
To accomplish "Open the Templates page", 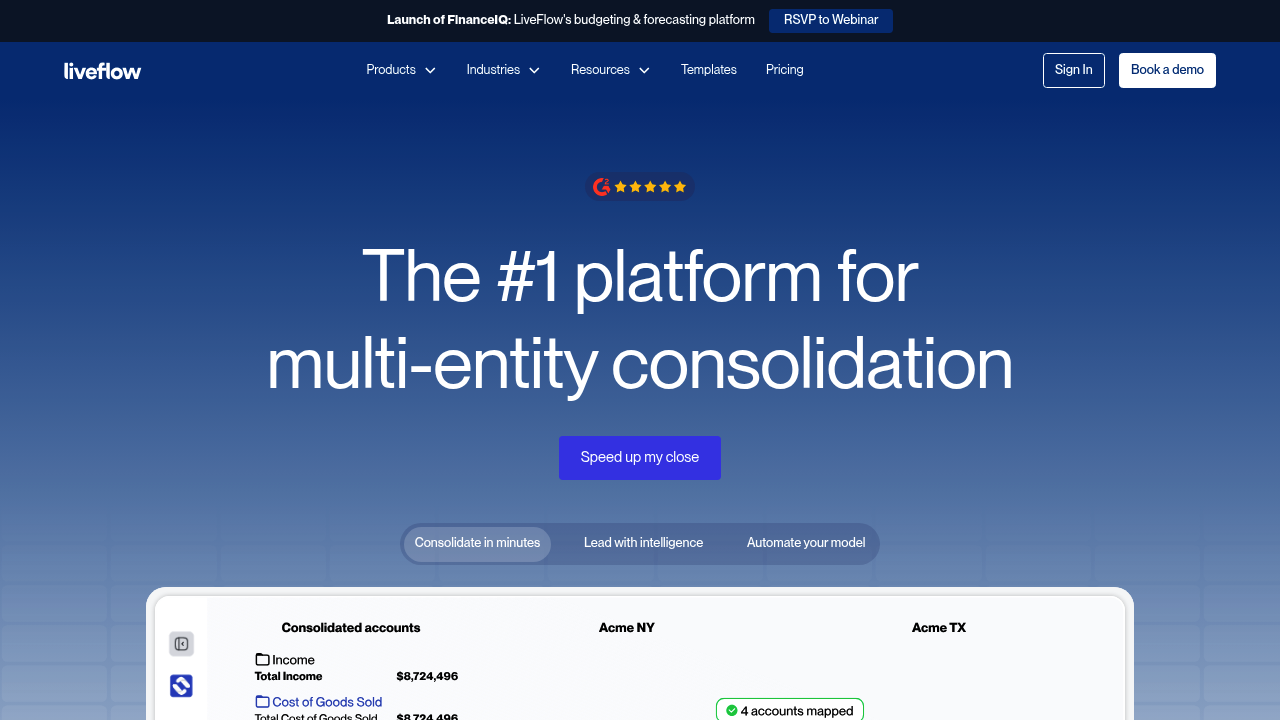I will tap(709, 70).
